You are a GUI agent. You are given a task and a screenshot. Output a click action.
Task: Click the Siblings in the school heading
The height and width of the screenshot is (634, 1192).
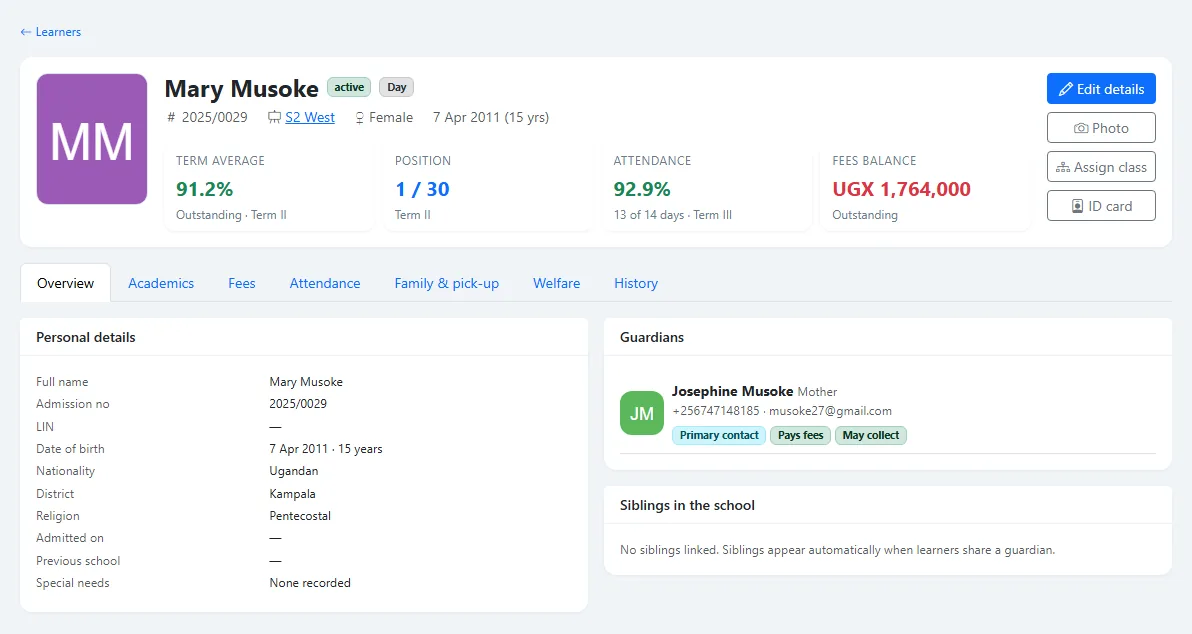(687, 505)
